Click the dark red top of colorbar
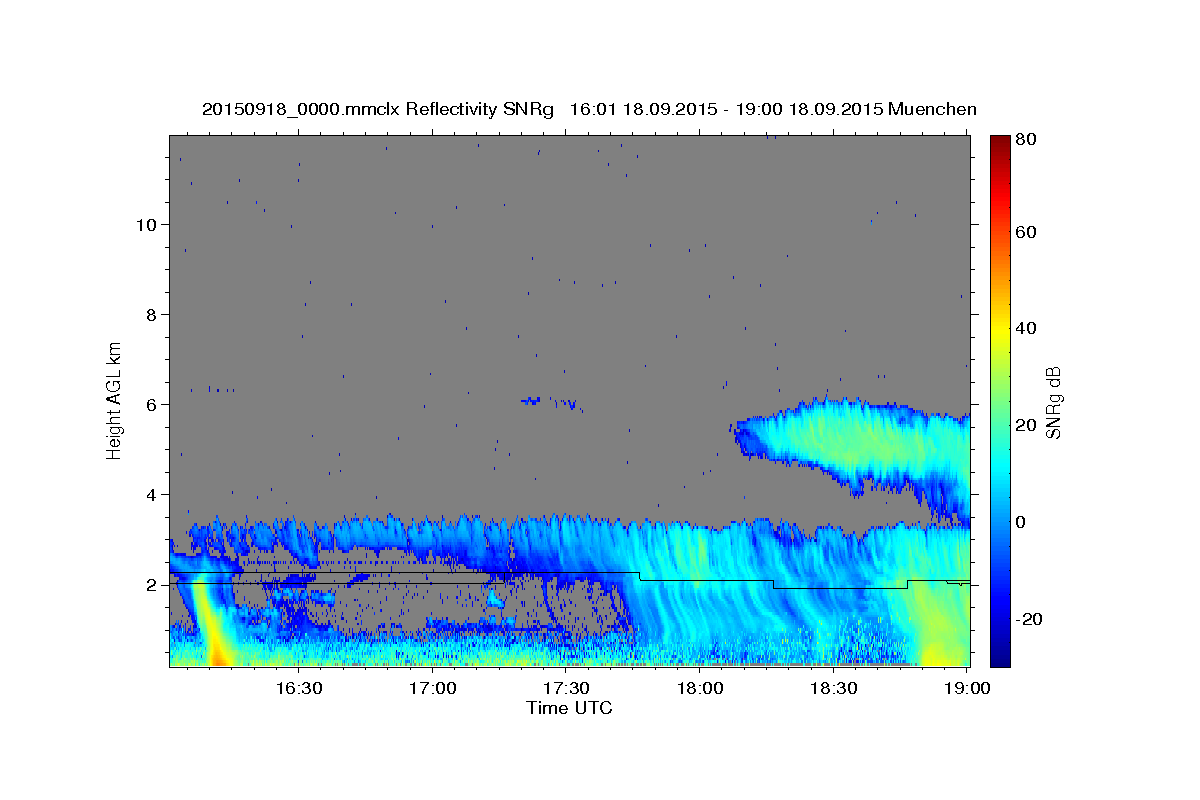 1000,142
